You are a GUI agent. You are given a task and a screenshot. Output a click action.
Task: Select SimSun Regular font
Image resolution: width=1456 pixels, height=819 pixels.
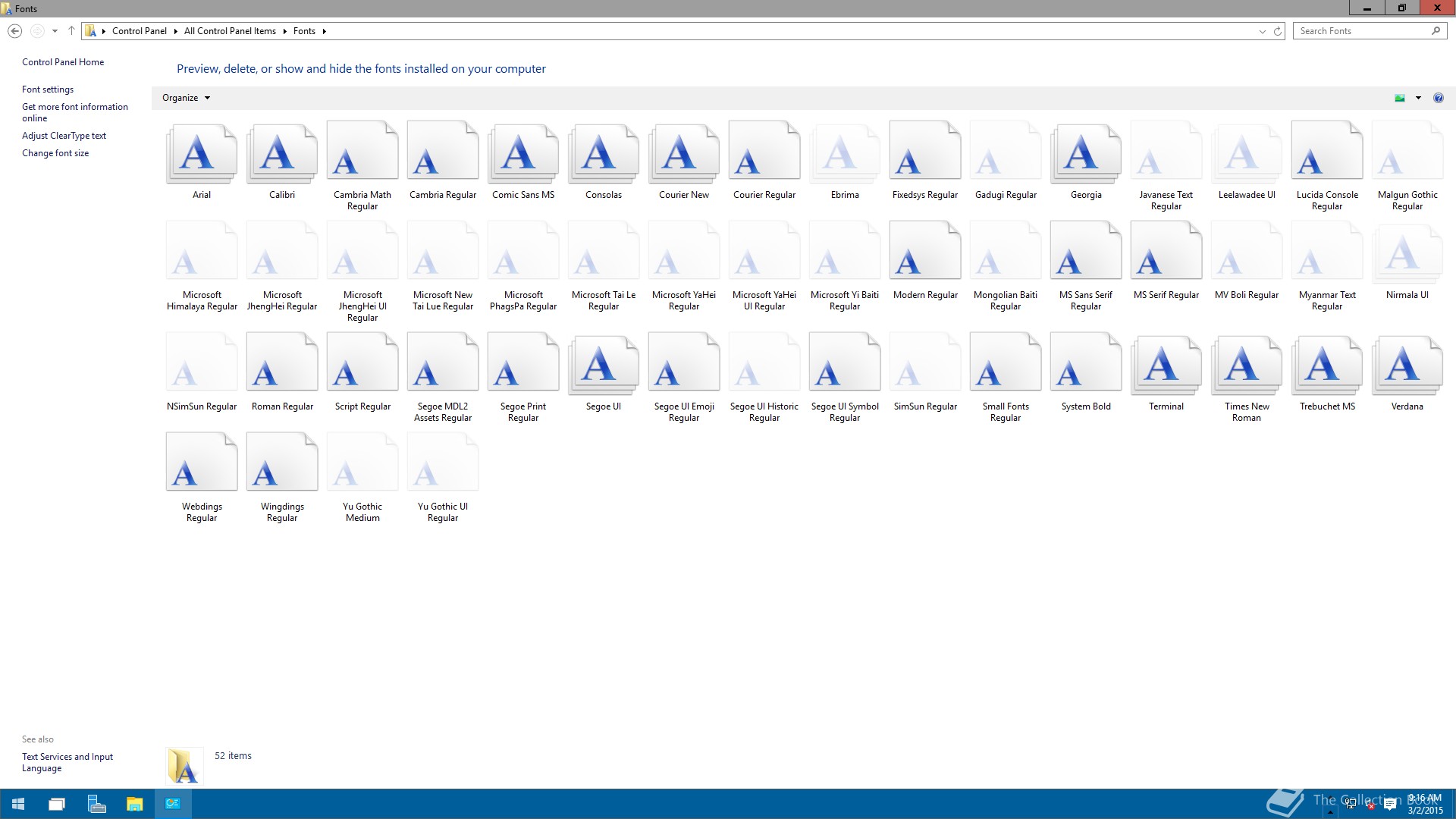tap(925, 362)
